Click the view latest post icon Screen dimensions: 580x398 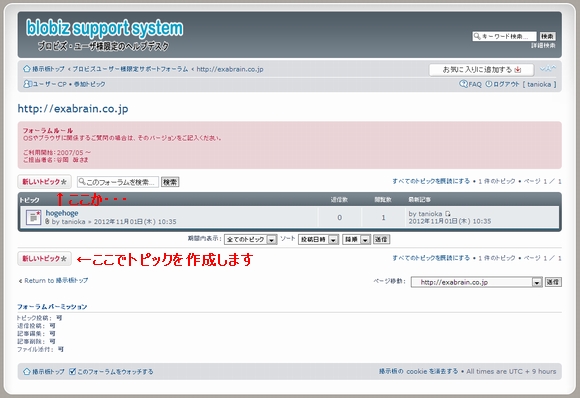click(x=448, y=214)
